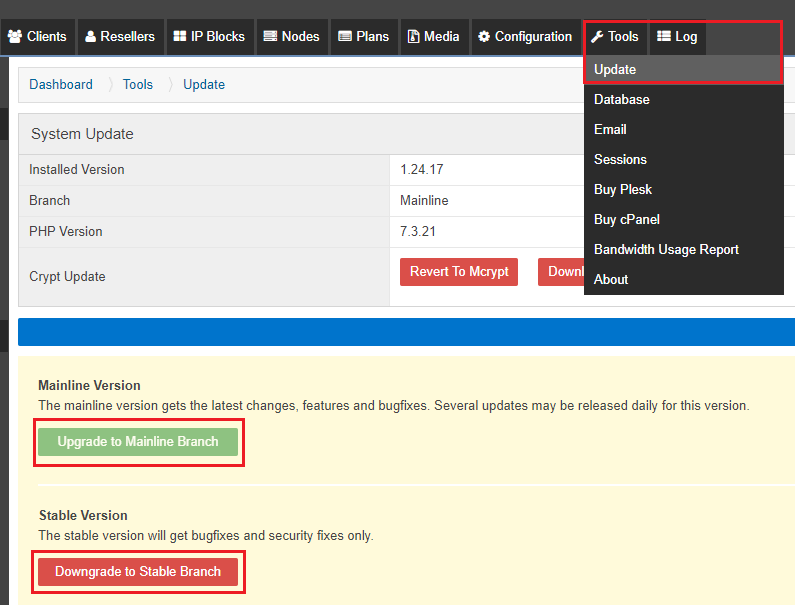795x605 pixels.
Task: Click the Clients people icon
Action: (15, 37)
